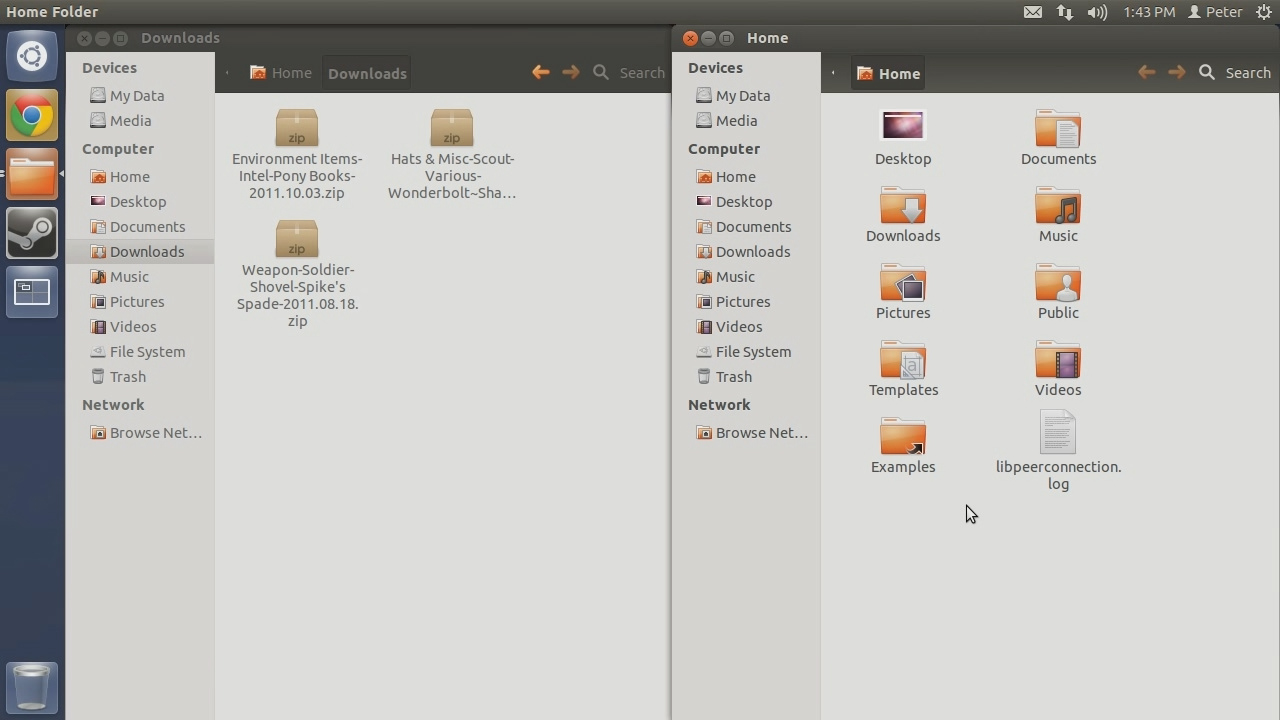Select the libpeerconnection.log file

(1058, 451)
